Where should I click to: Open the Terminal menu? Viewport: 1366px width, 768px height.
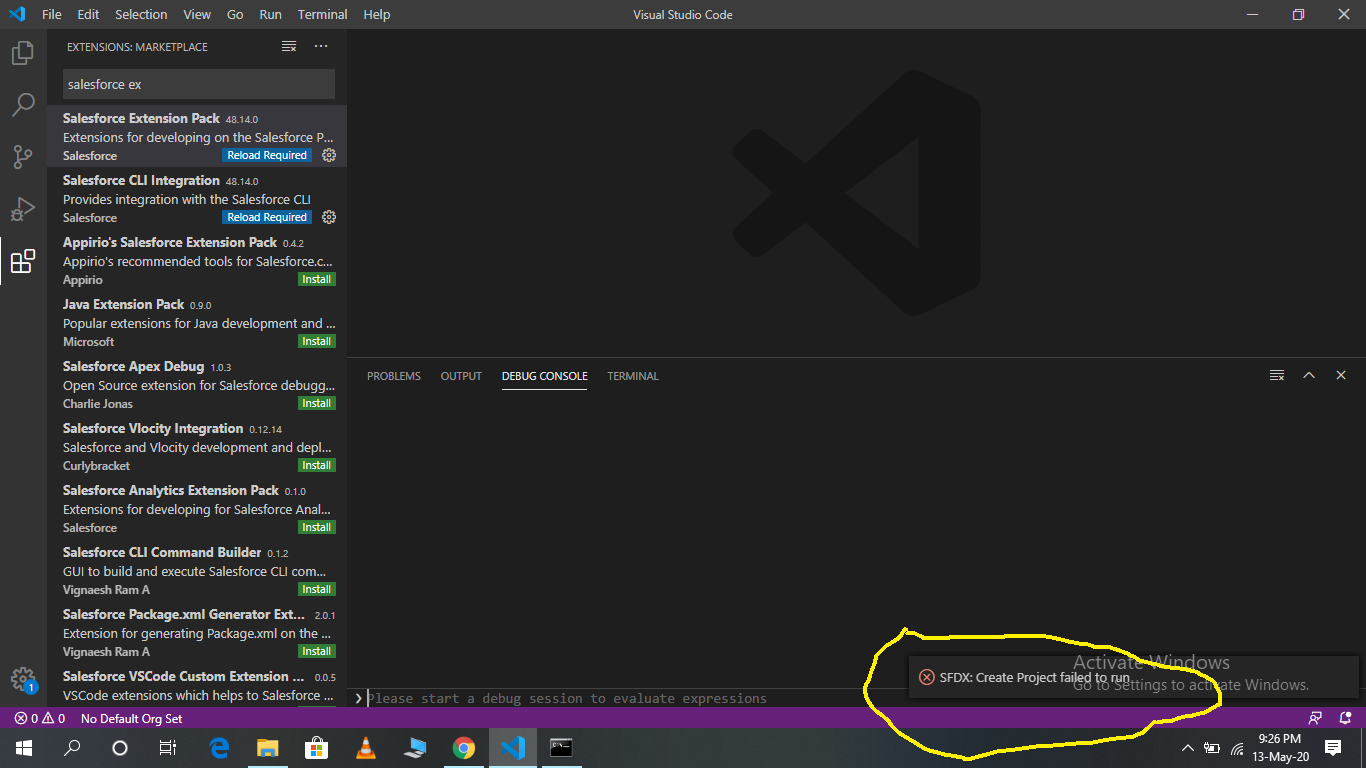click(x=322, y=14)
